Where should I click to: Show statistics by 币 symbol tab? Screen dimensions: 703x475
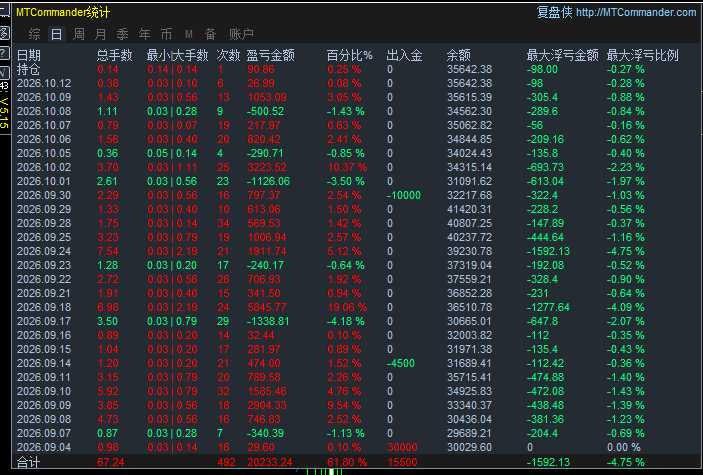tap(166, 34)
